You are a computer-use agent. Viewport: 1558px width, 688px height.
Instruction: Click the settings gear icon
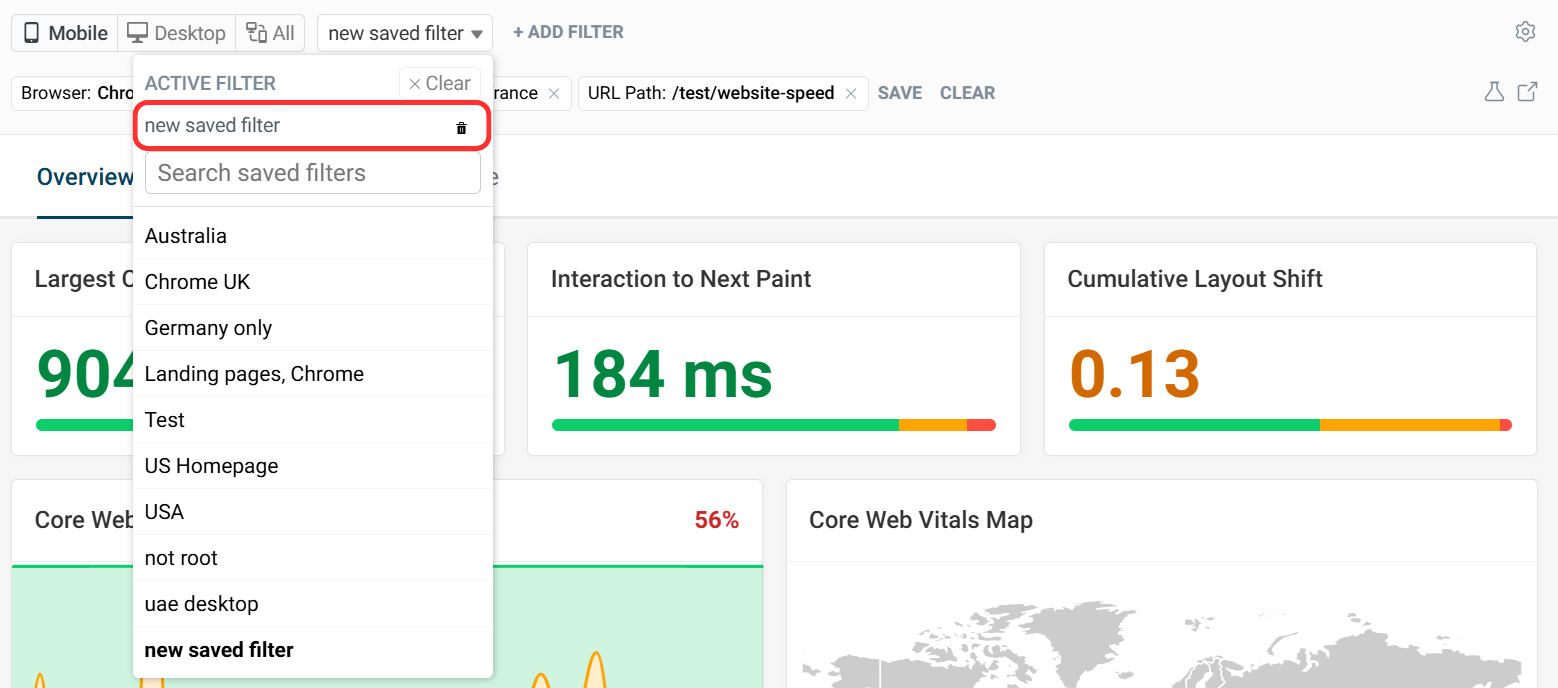coord(1525,32)
